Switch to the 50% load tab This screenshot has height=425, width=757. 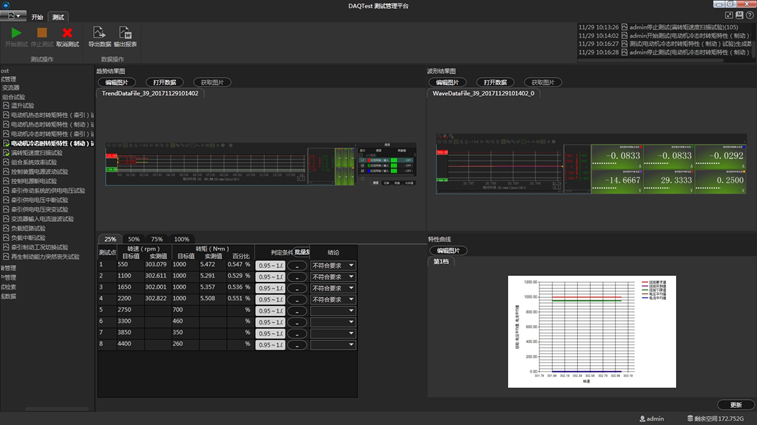click(x=133, y=240)
